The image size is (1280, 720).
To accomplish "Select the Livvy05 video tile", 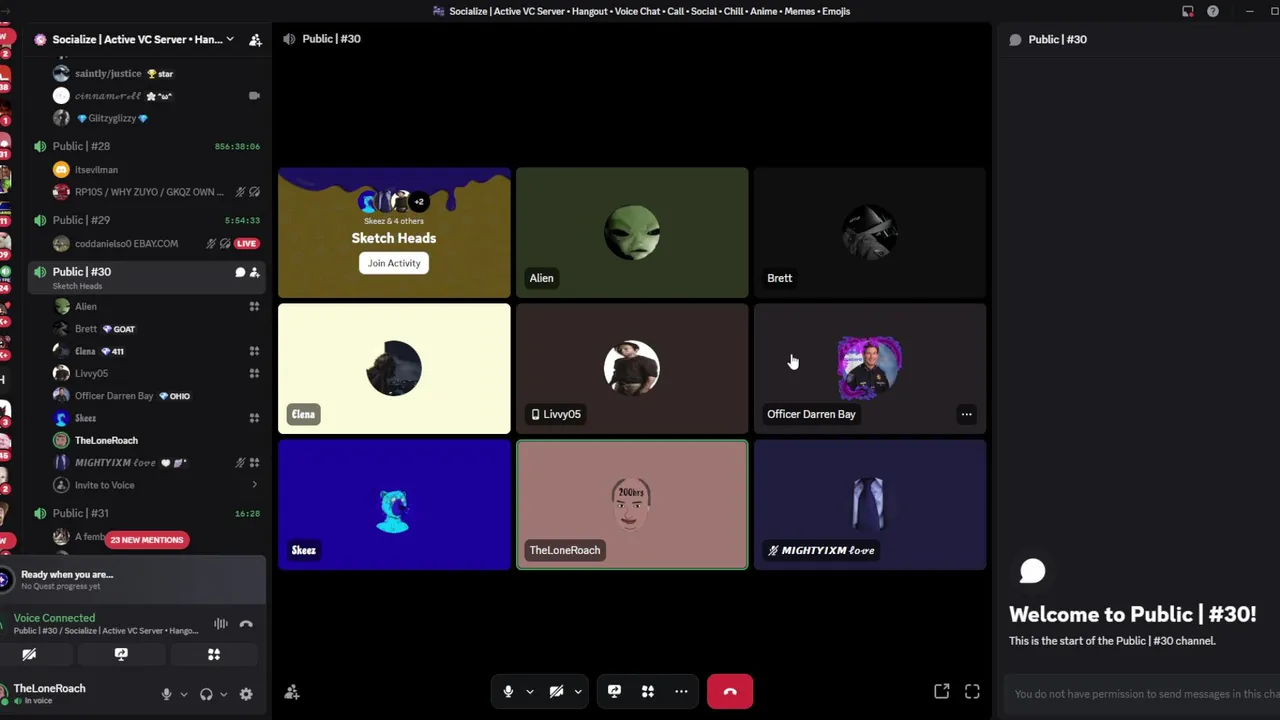I will coord(632,369).
